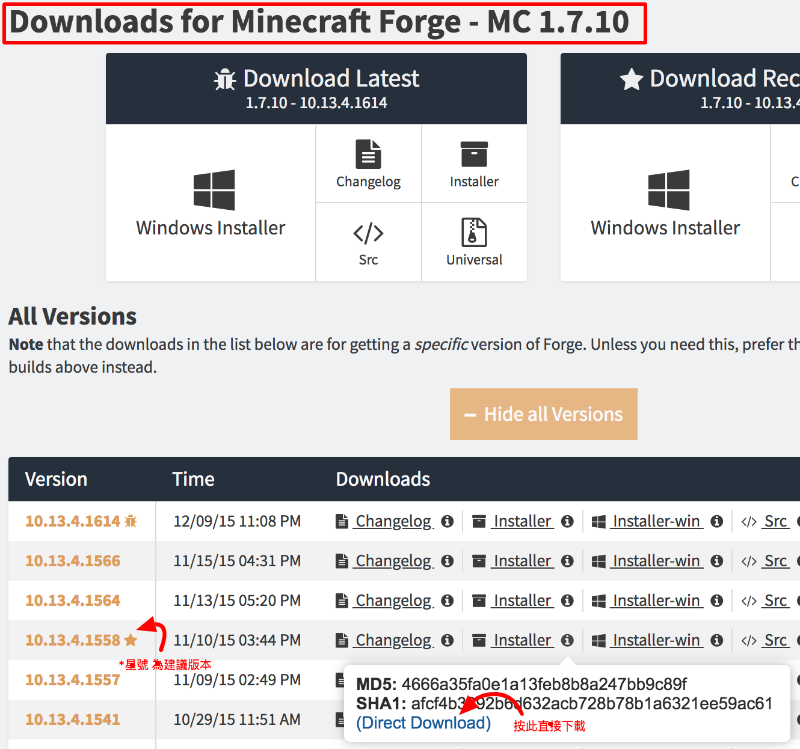This screenshot has height=749, width=800.
Task: Open Changelog link for version 10.13.4.1566
Action: (393, 561)
